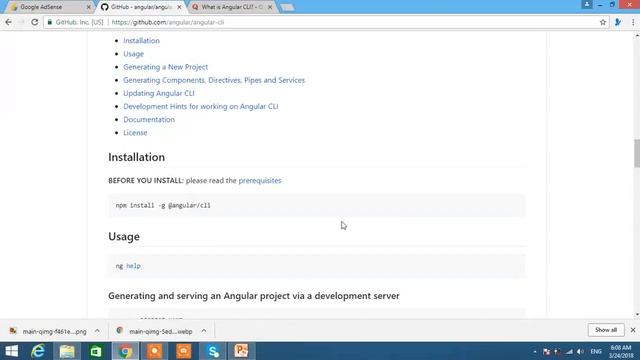Image resolution: width=640 pixels, height=360 pixels.
Task: Open Skype from the taskbar
Action: pos(213,351)
